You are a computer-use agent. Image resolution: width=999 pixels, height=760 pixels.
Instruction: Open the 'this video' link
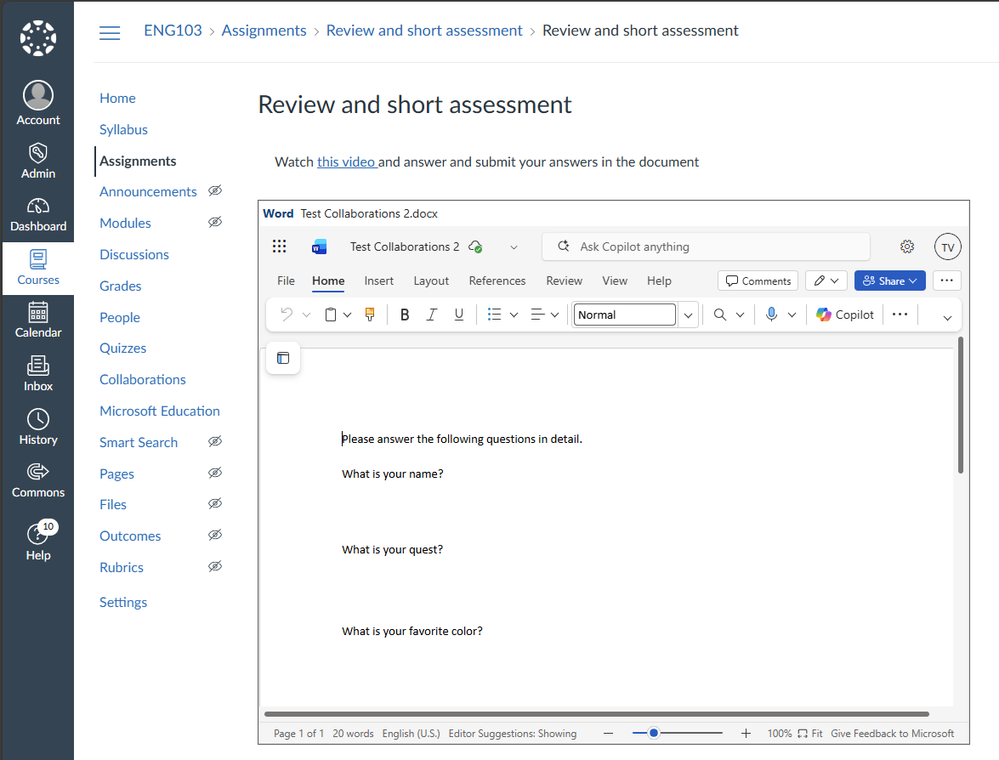pyautogui.click(x=346, y=162)
